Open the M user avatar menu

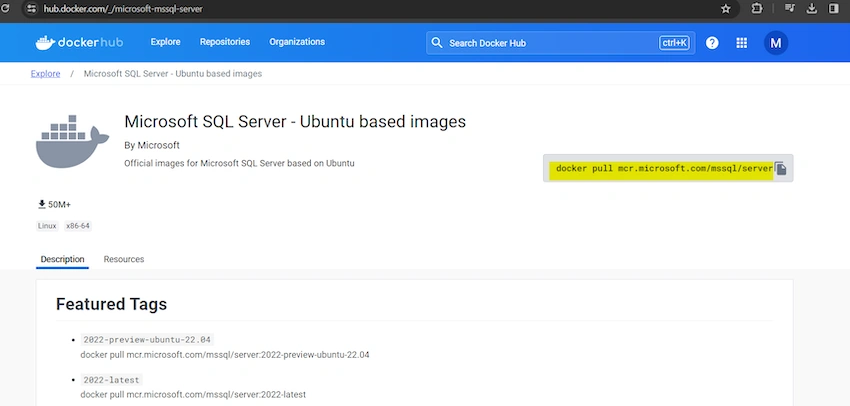point(776,43)
